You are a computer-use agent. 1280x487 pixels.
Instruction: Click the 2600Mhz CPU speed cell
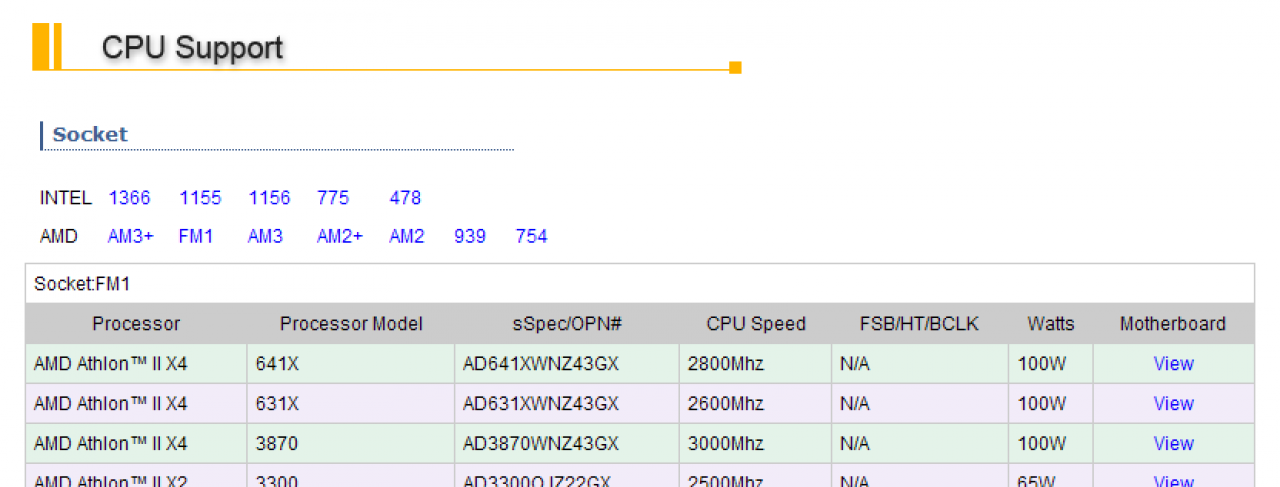pos(756,404)
